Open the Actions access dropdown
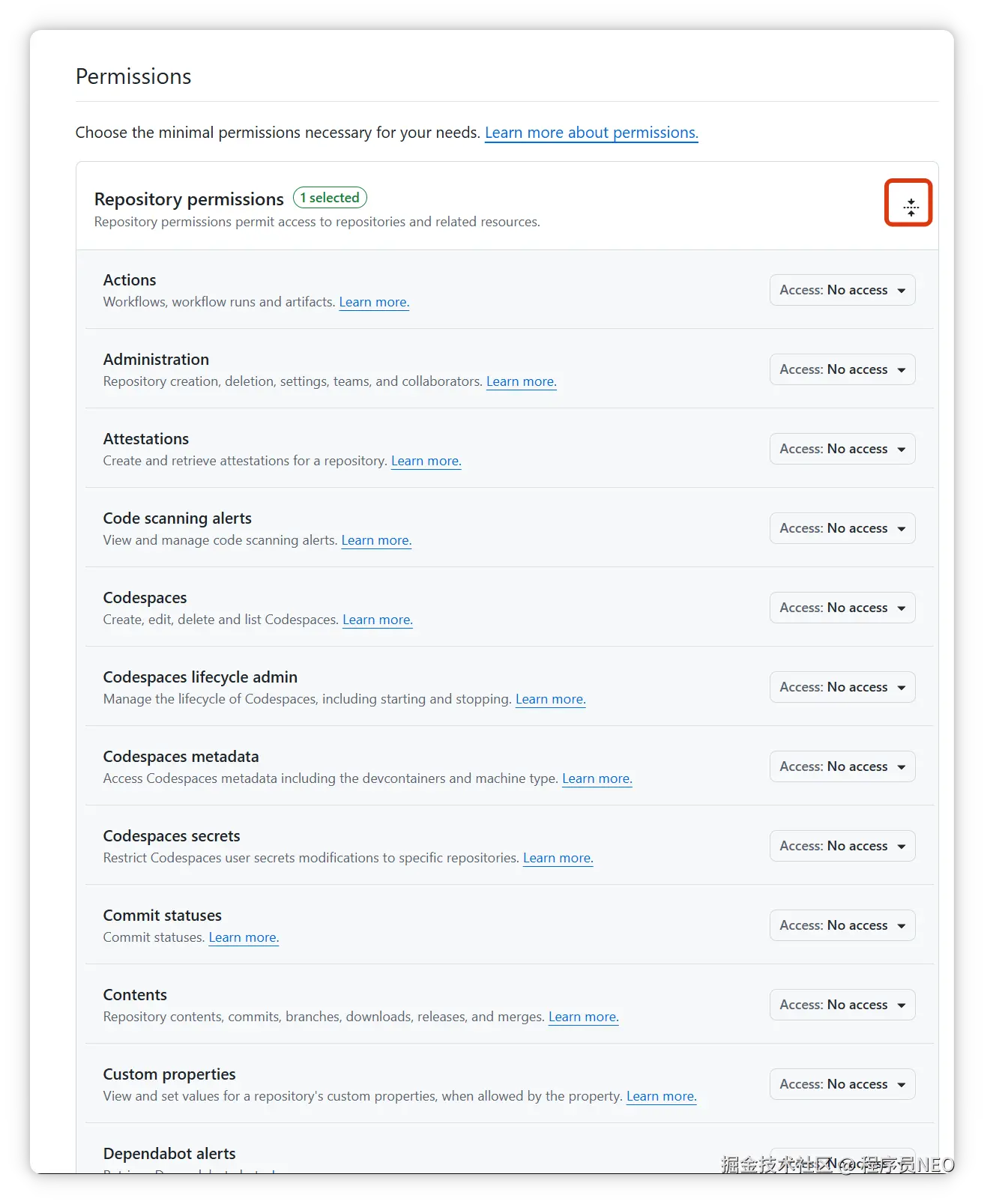This screenshot has width=984, height=1204. [x=842, y=290]
